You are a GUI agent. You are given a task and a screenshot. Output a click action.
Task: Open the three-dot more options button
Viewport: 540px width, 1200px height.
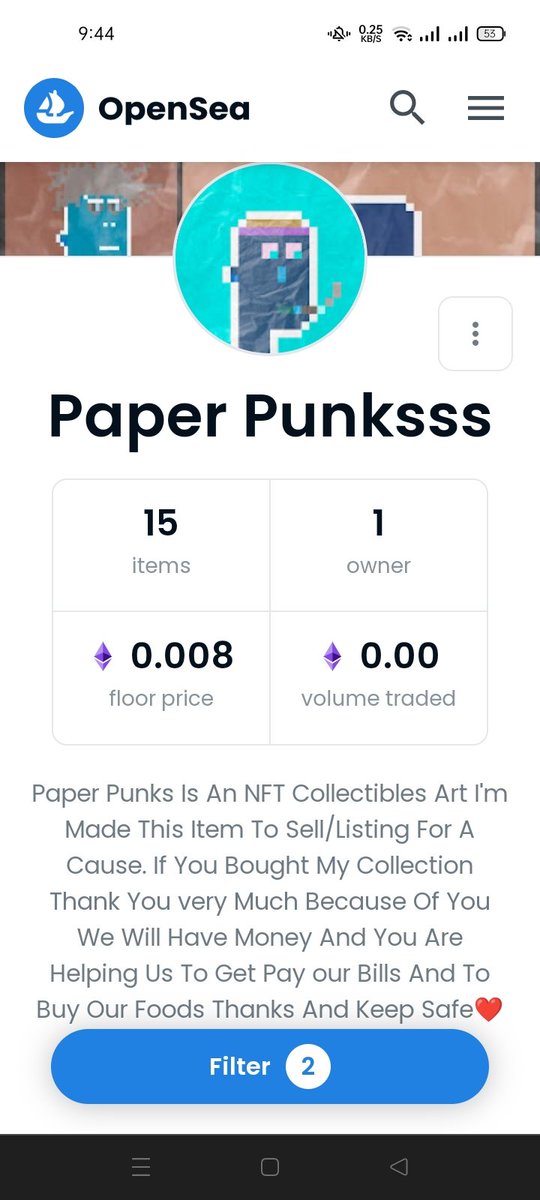(475, 334)
